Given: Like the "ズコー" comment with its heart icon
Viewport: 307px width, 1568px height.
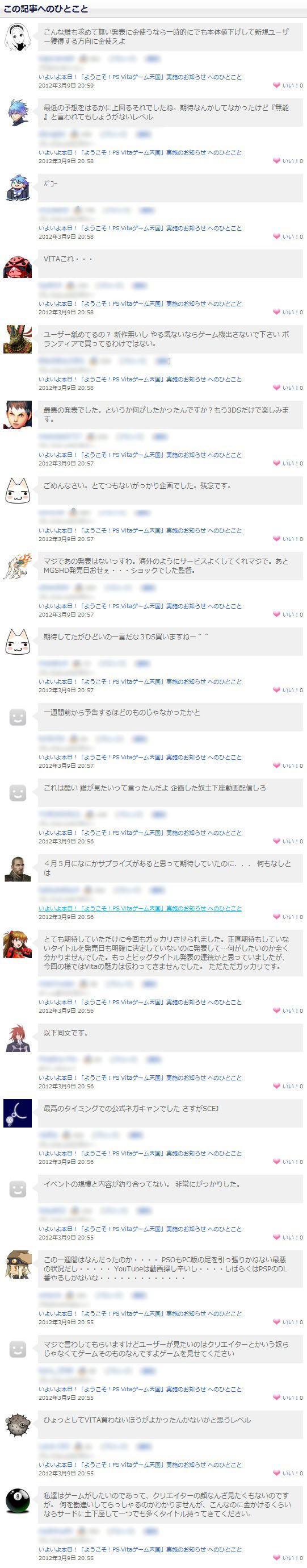Looking at the screenshot, I should (x=276, y=237).
